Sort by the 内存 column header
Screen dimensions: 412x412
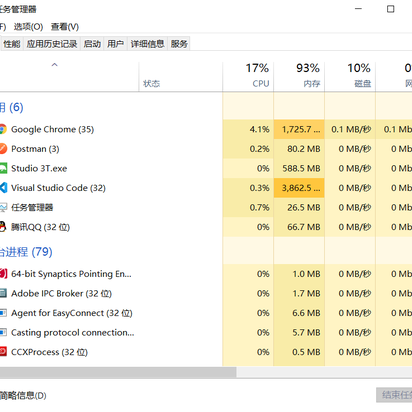(299, 77)
